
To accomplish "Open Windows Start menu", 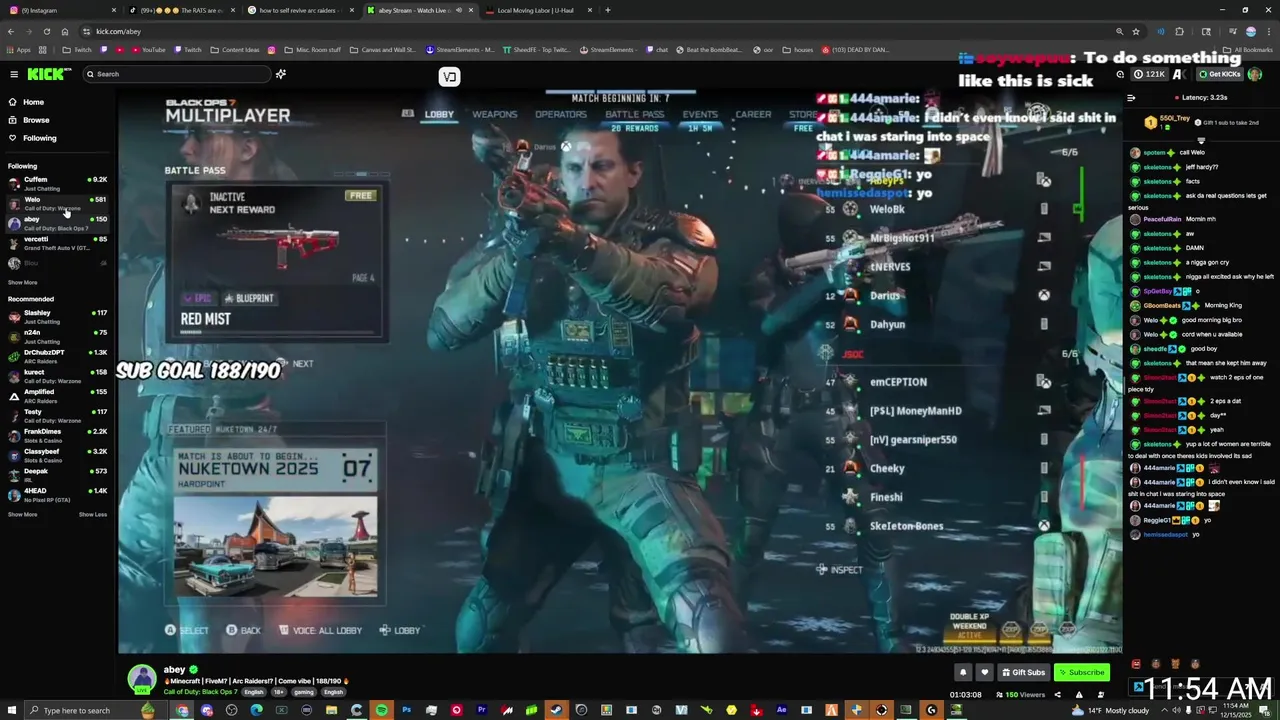I will point(11,710).
